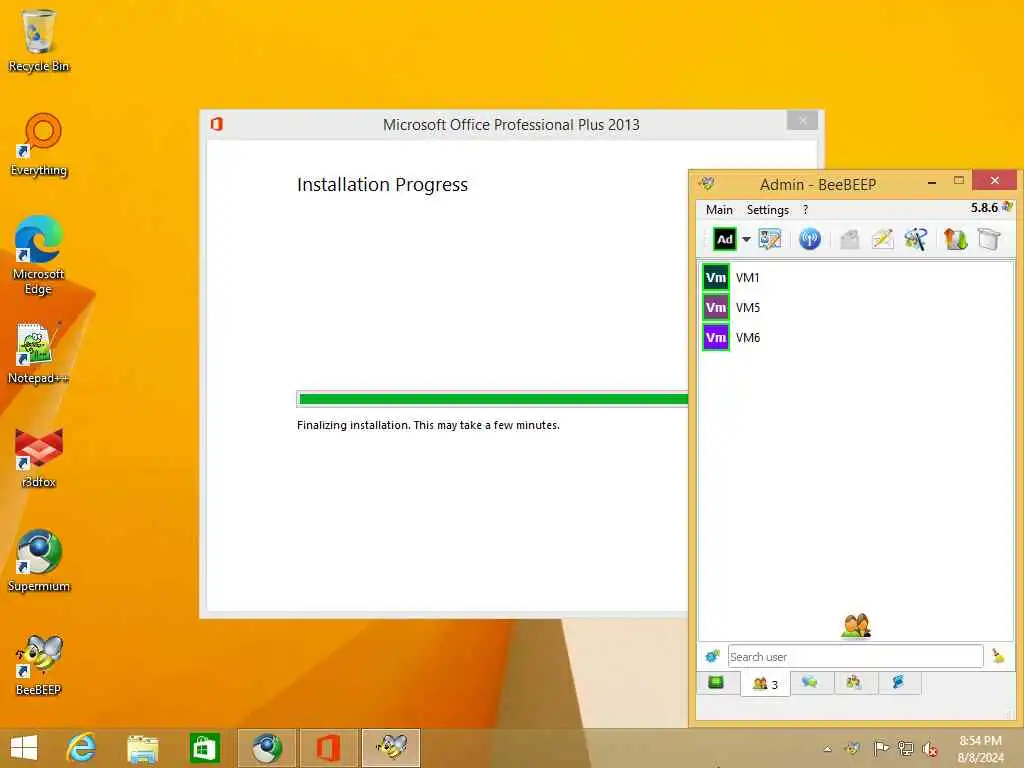Close the BeeBEEP window
This screenshot has width=1024, height=768.
click(x=995, y=180)
